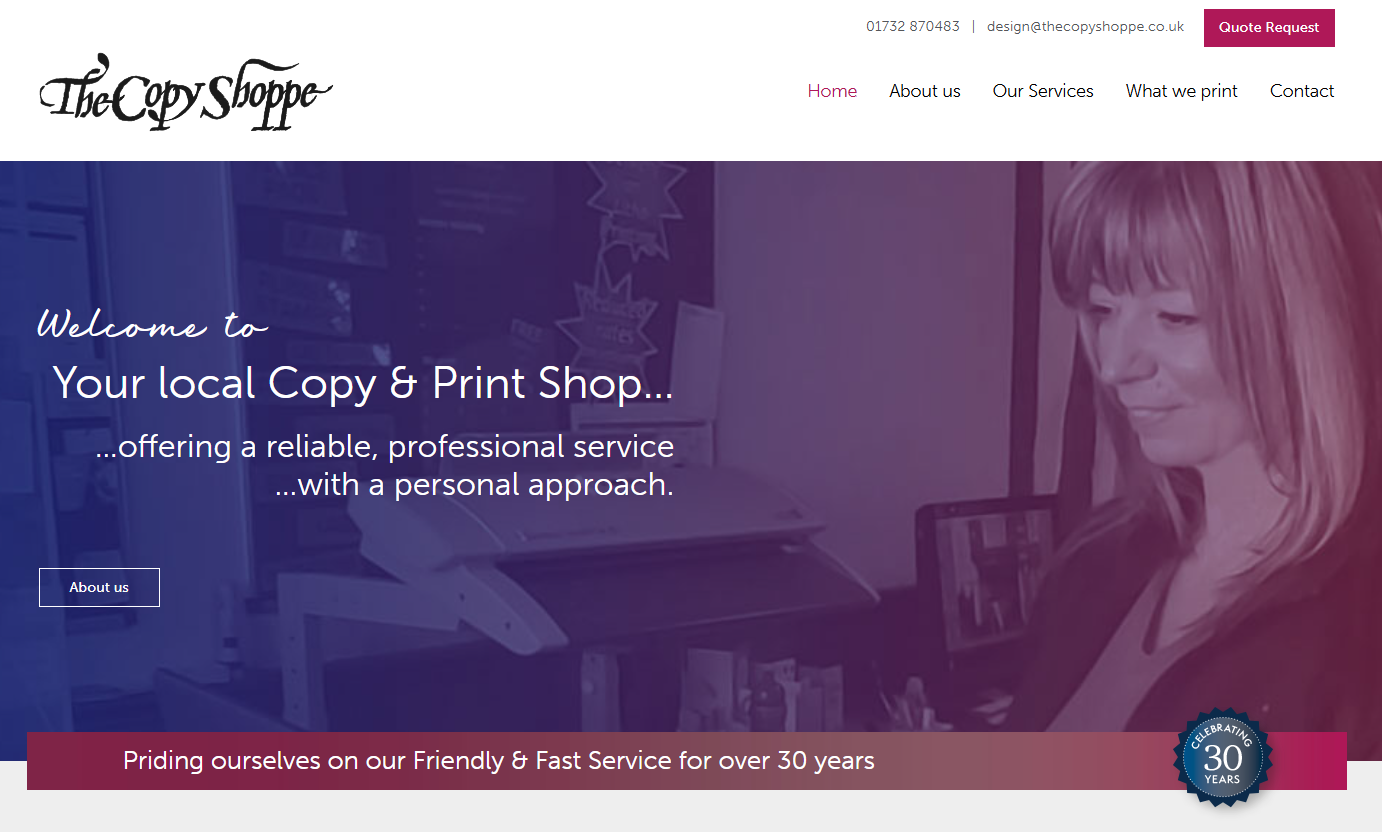The height and width of the screenshot is (832, 1382).
Task: Open the Home menu item
Action: pos(832,91)
